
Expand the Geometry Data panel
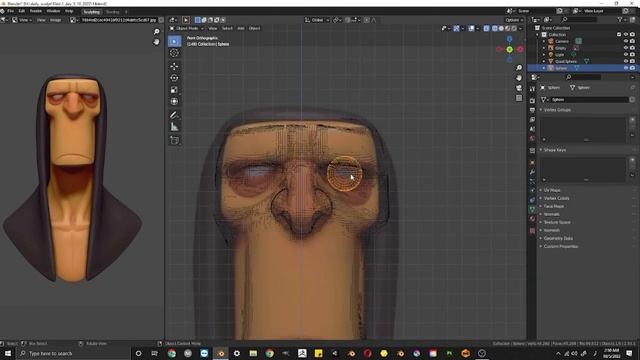[558, 238]
